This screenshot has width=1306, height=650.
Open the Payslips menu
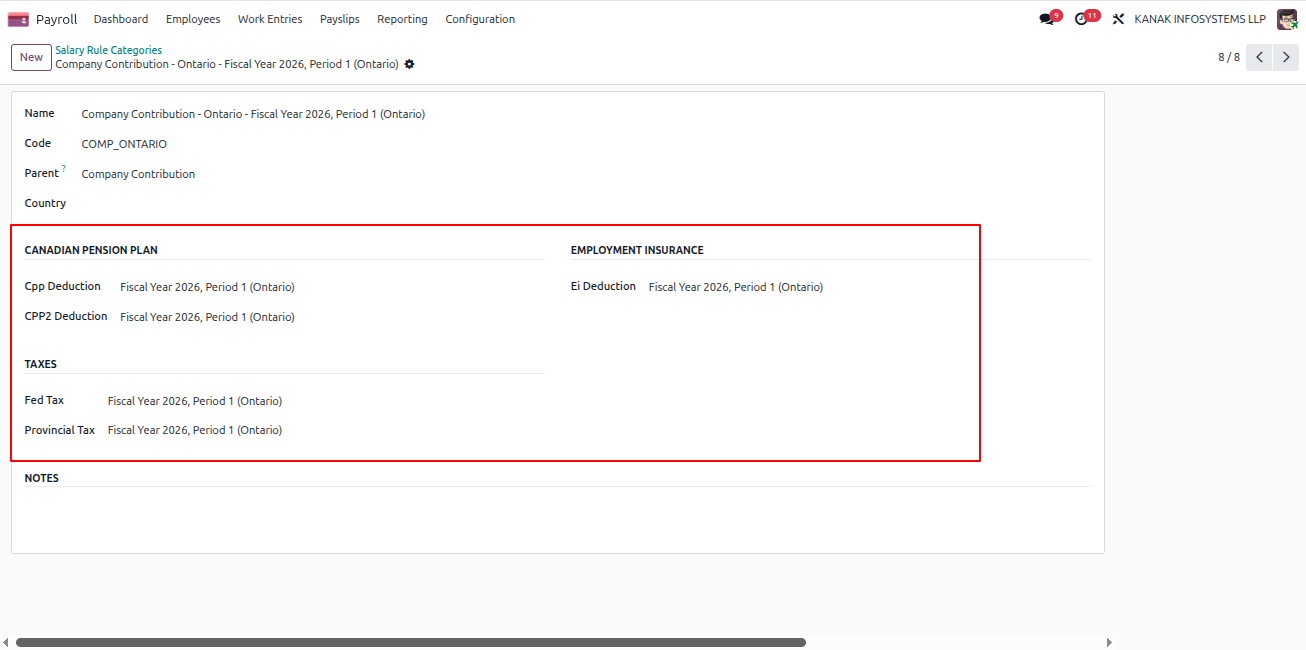pyautogui.click(x=340, y=19)
